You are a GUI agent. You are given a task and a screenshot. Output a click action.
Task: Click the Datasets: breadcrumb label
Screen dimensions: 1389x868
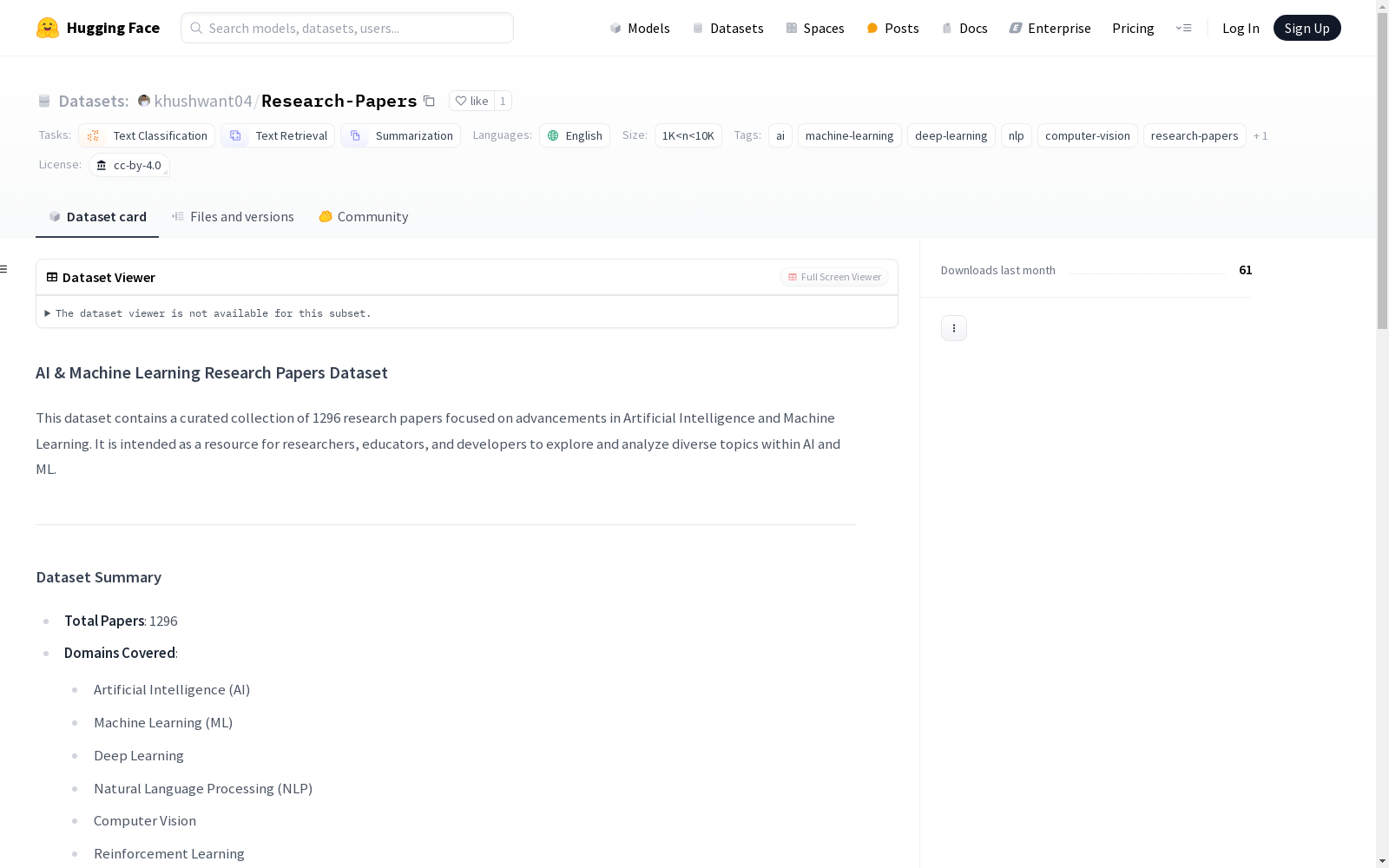point(94,101)
